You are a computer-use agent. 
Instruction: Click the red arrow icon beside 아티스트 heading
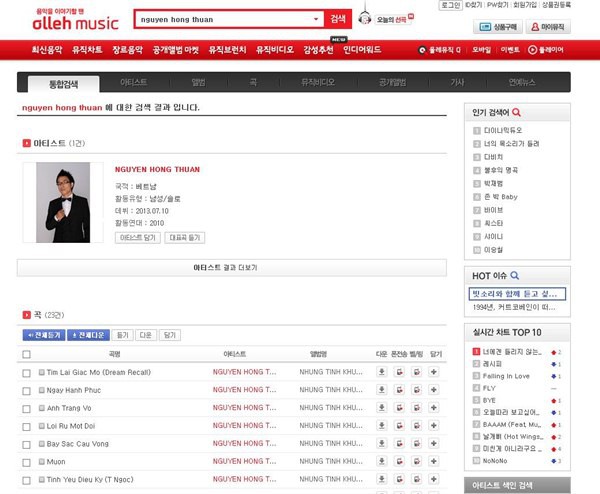coord(26,143)
